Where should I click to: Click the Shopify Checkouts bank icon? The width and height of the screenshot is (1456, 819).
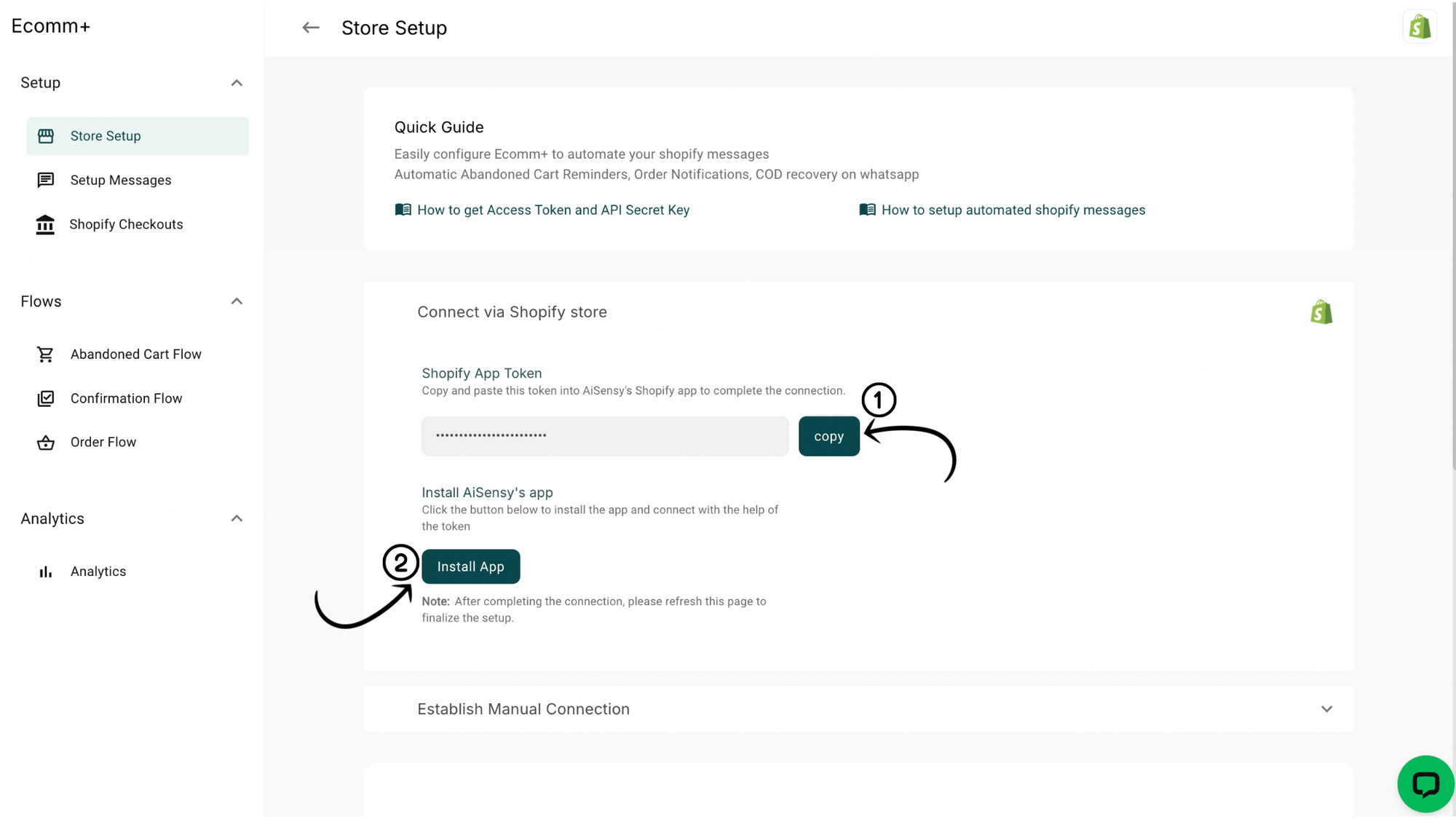click(45, 224)
